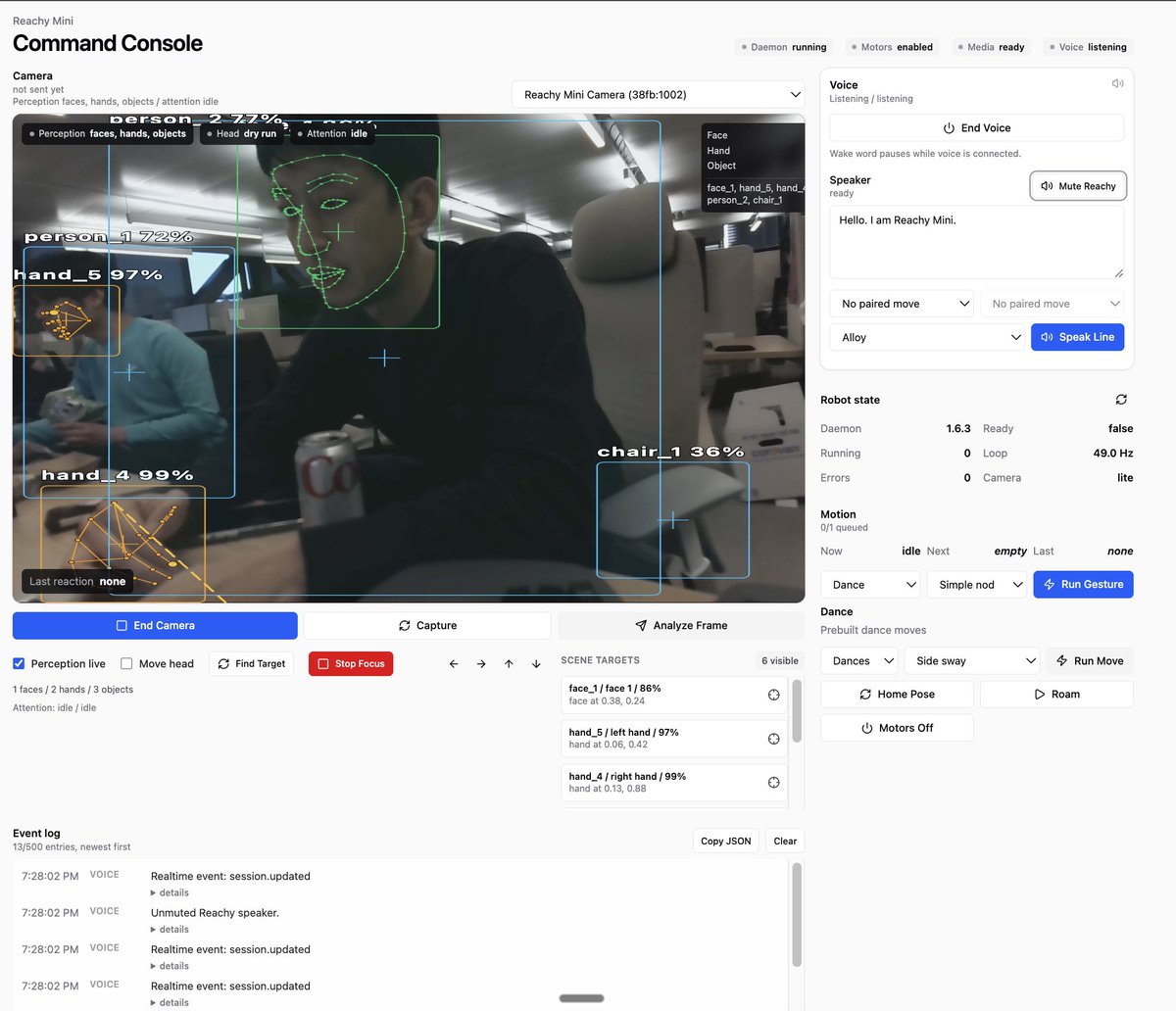Click the speaker line text field
This screenshot has width=1176, height=1011.
(975, 242)
